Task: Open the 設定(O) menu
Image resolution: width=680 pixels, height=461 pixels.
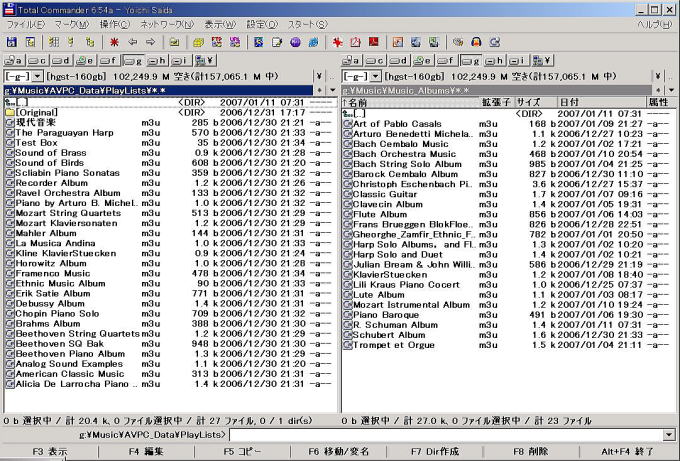Action: pyautogui.click(x=262, y=24)
